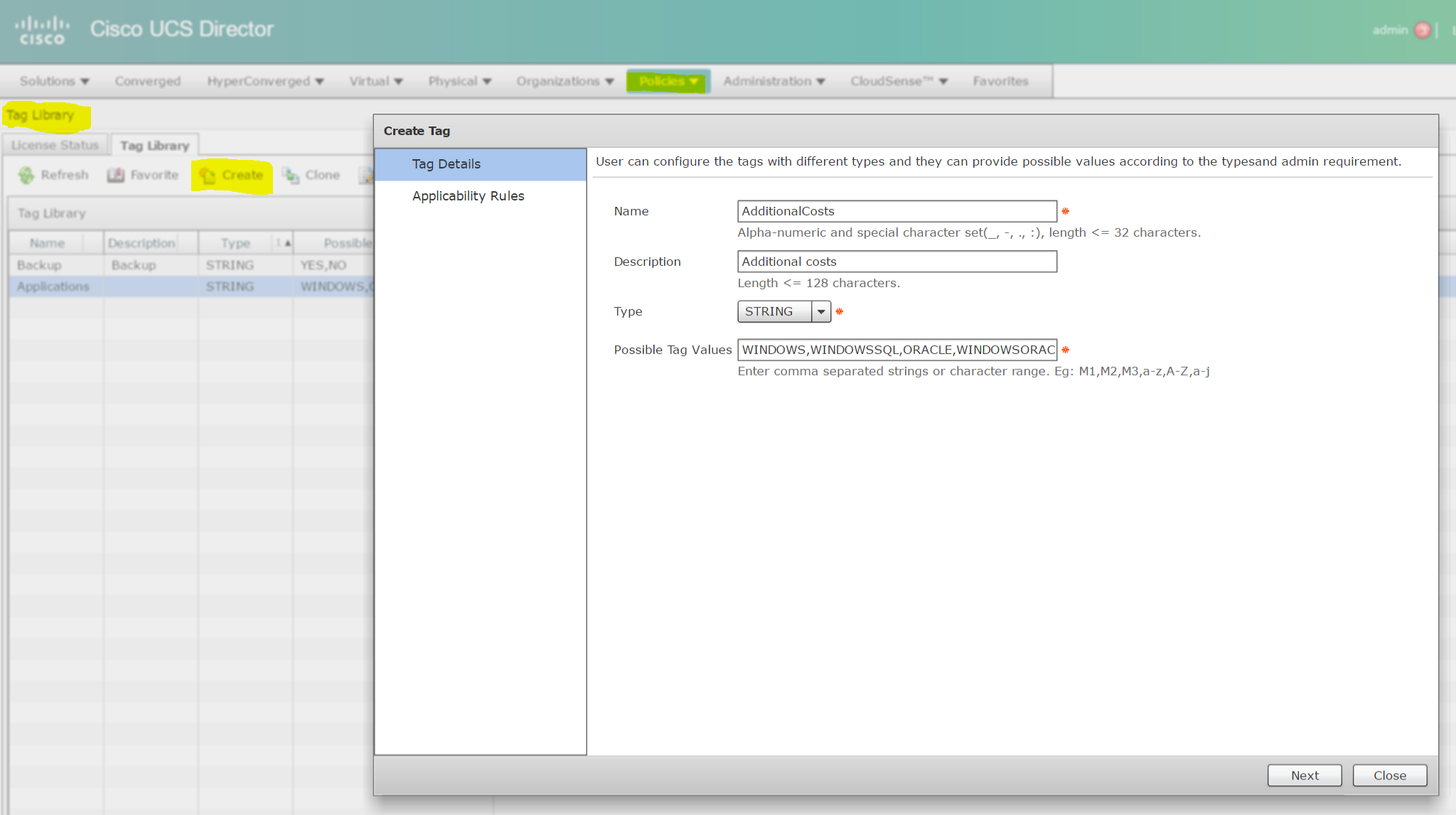Click the highlighted Tag Library breadcrumb
This screenshot has width=1456, height=815.
(41, 115)
